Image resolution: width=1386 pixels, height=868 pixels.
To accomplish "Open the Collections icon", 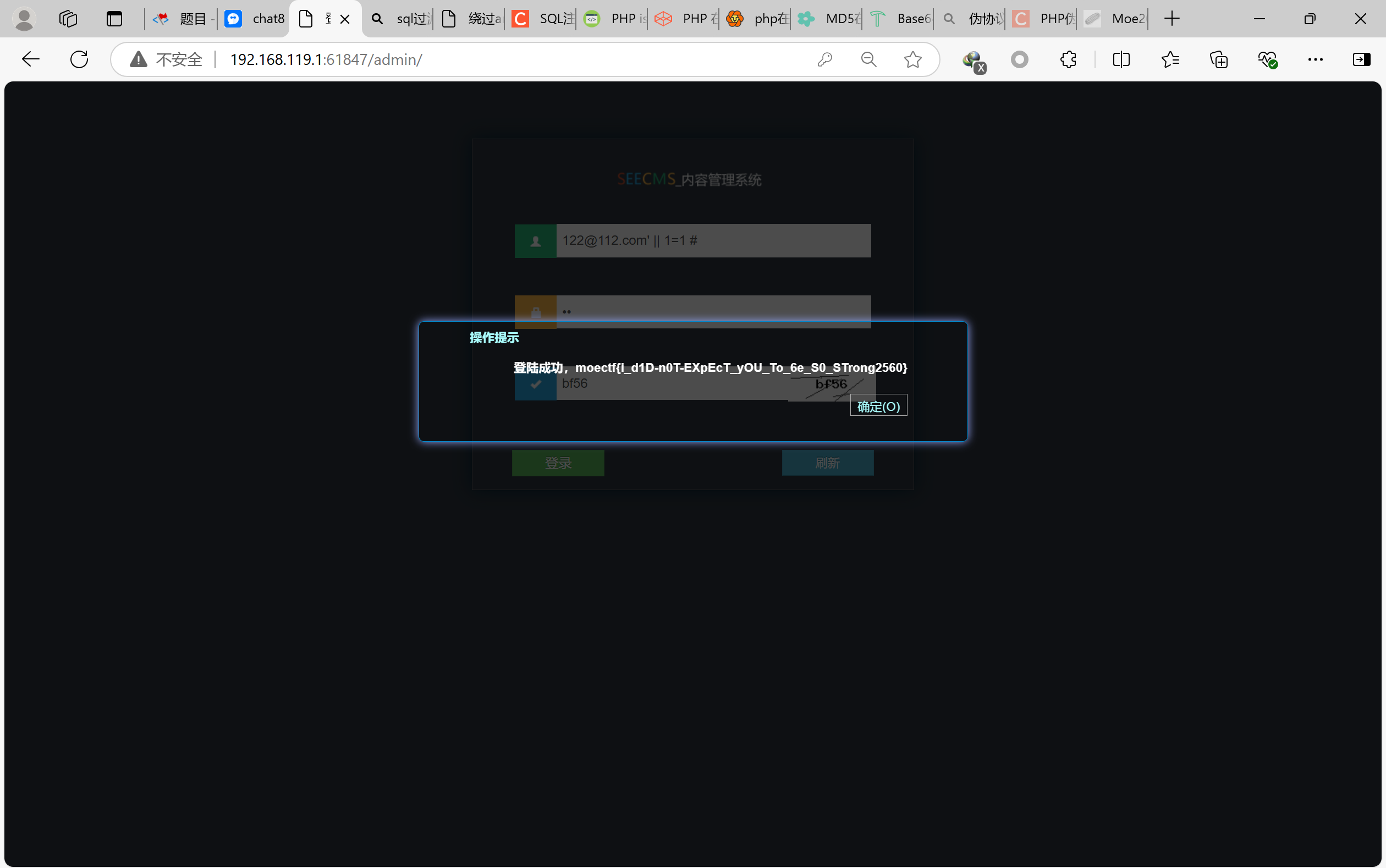I will tap(1218, 59).
